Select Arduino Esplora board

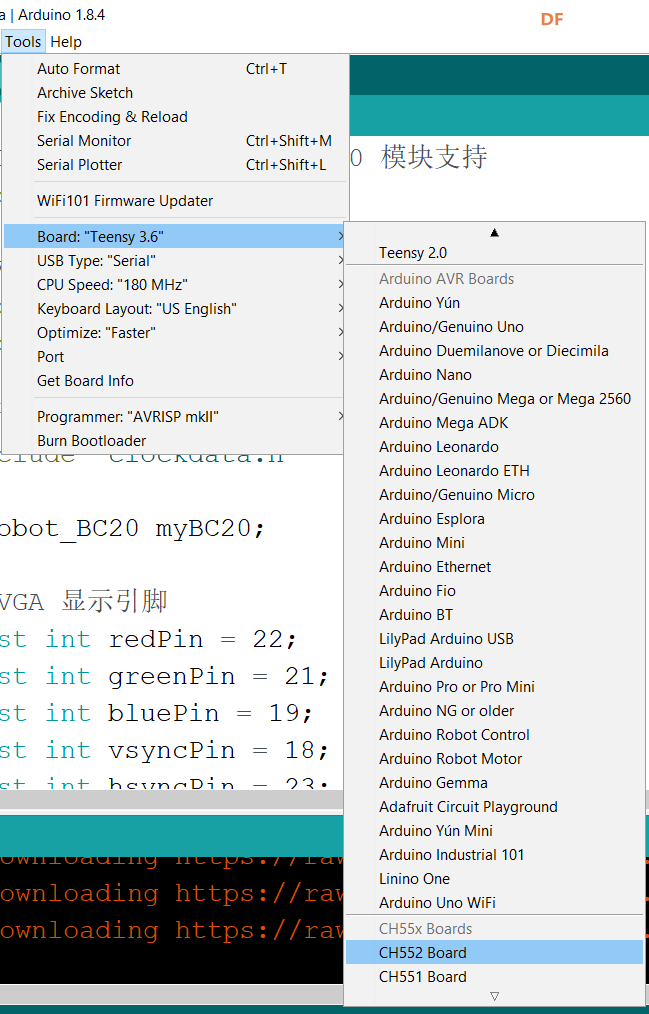point(495,518)
